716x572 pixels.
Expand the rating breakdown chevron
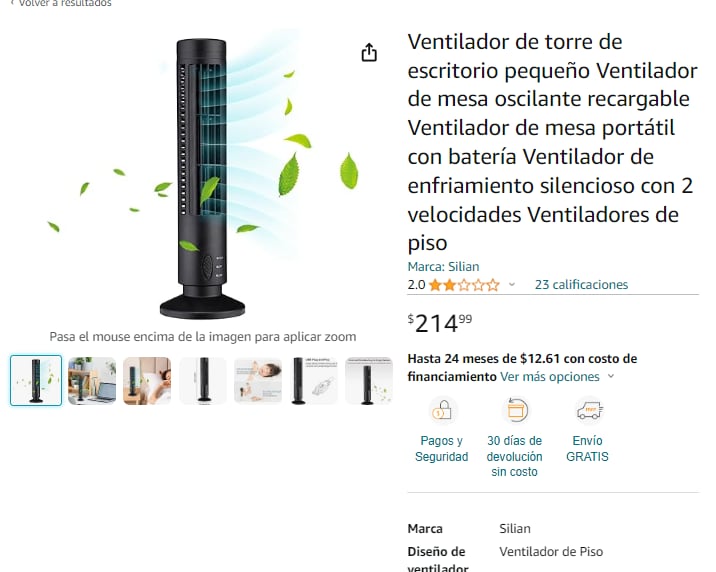point(512,285)
